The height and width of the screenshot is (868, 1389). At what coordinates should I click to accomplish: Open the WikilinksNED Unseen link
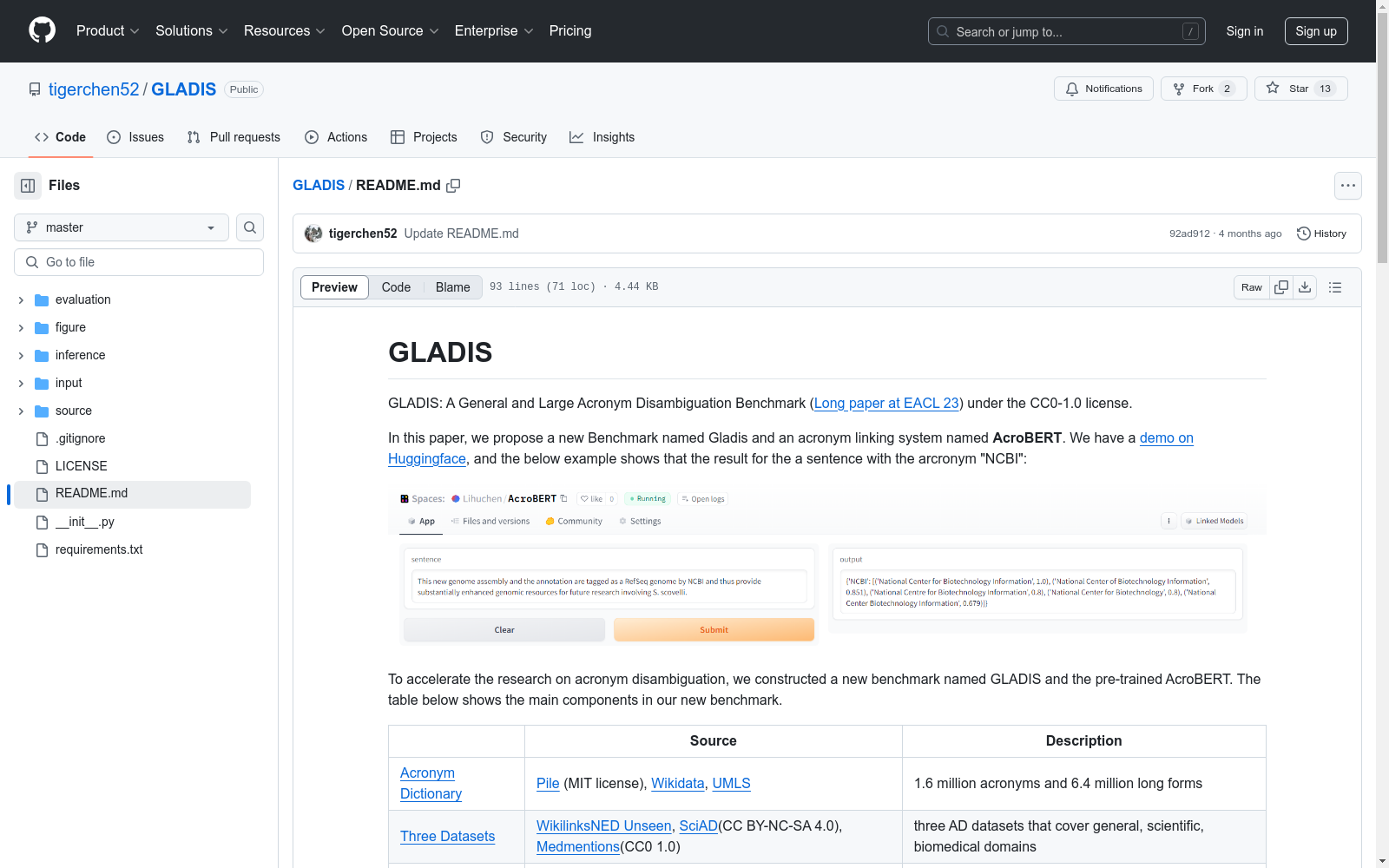coord(604,826)
